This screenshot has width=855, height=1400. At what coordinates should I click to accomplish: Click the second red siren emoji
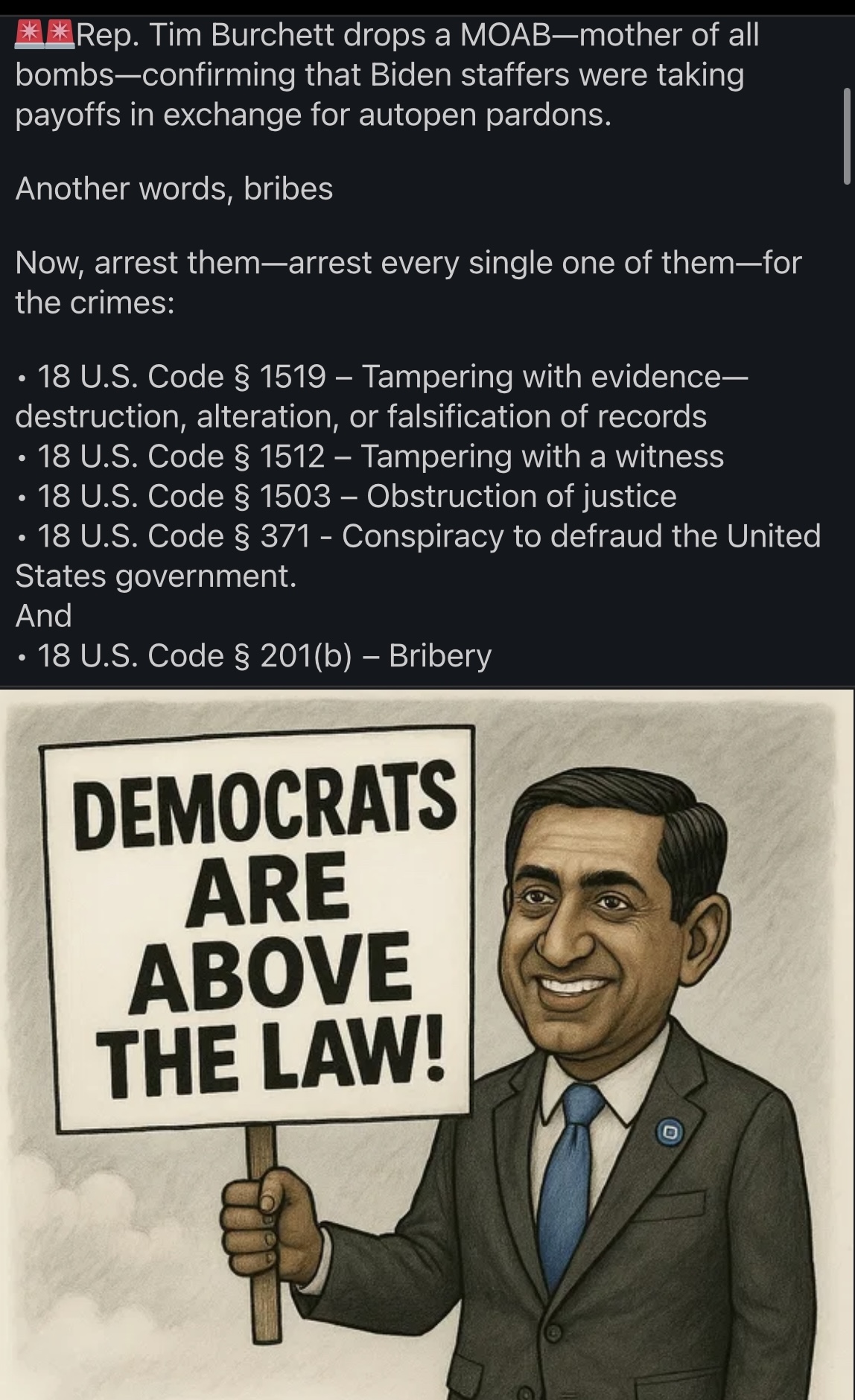pos(60,35)
